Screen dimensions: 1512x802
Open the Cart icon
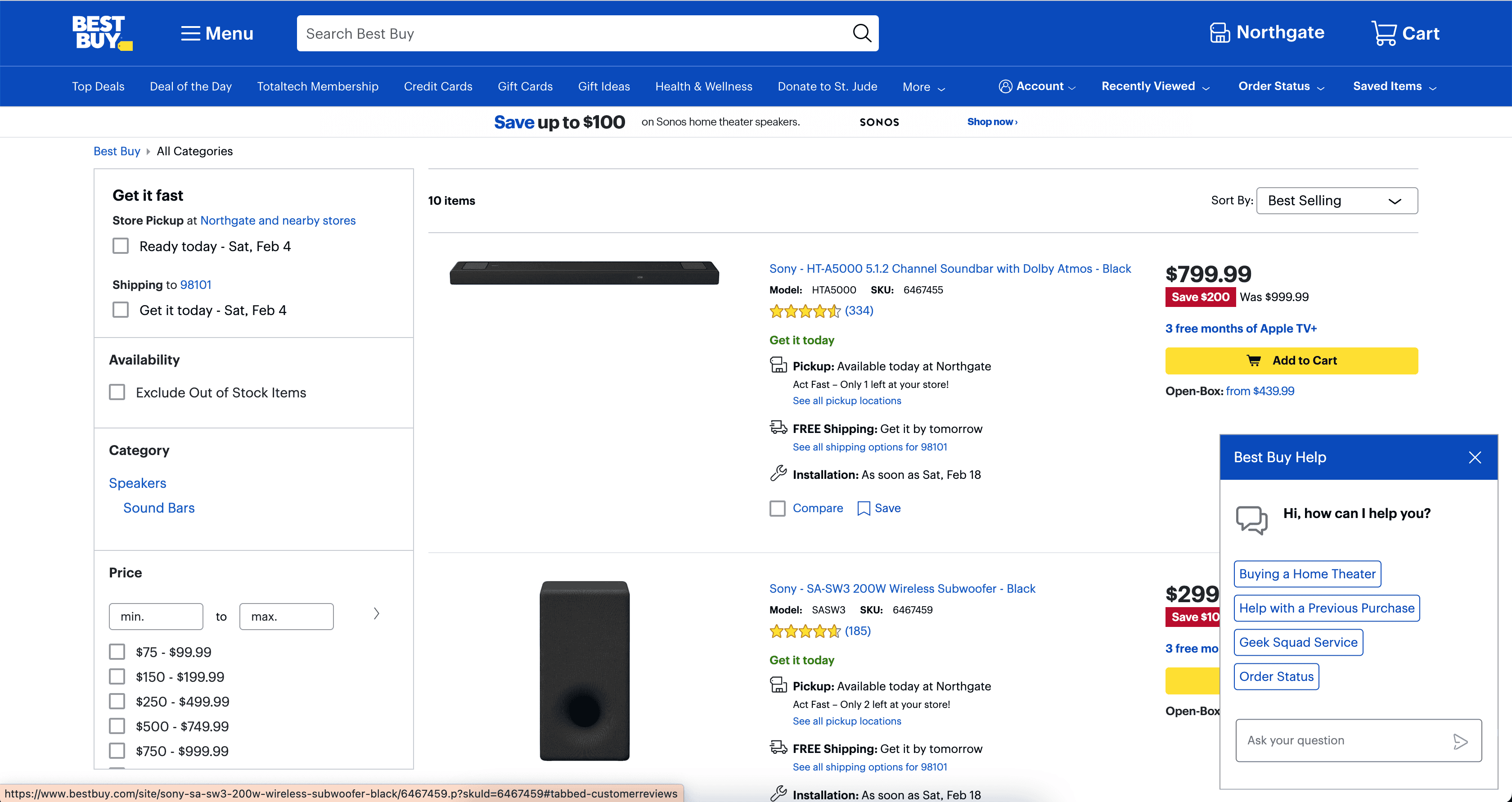(x=1383, y=33)
